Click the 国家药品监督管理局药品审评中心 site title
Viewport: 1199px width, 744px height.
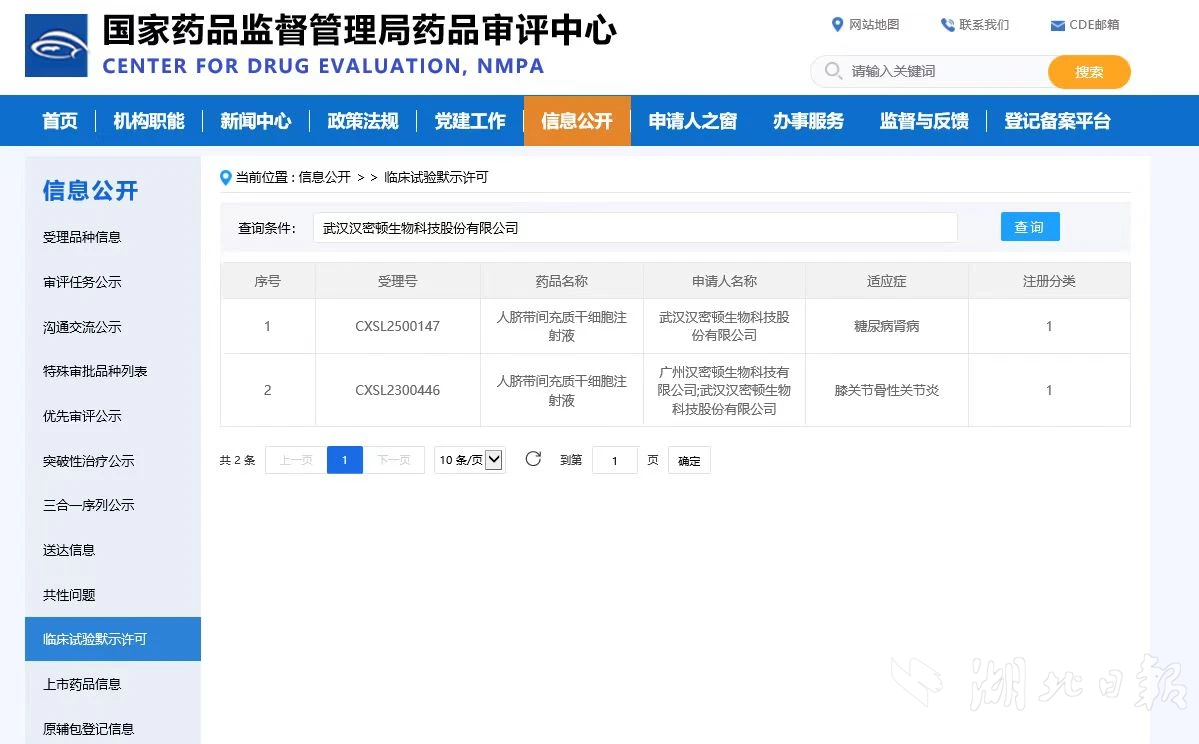point(359,30)
